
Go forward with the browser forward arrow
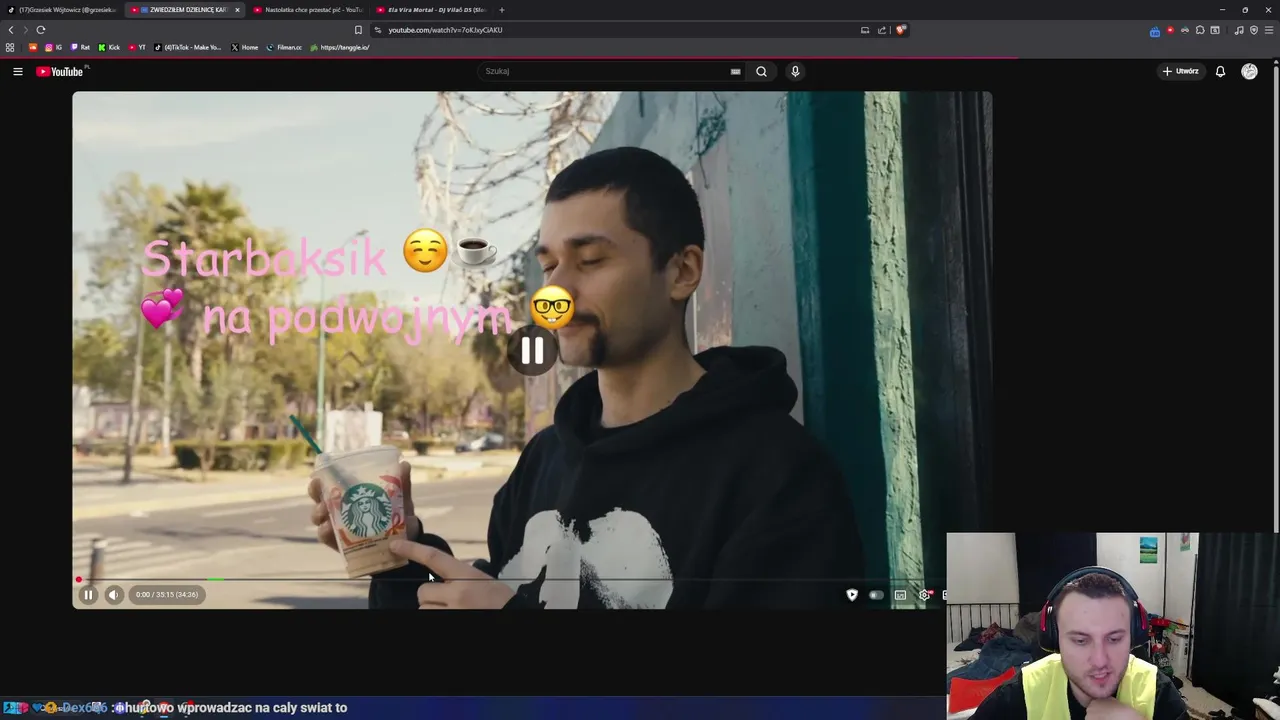coord(26,30)
